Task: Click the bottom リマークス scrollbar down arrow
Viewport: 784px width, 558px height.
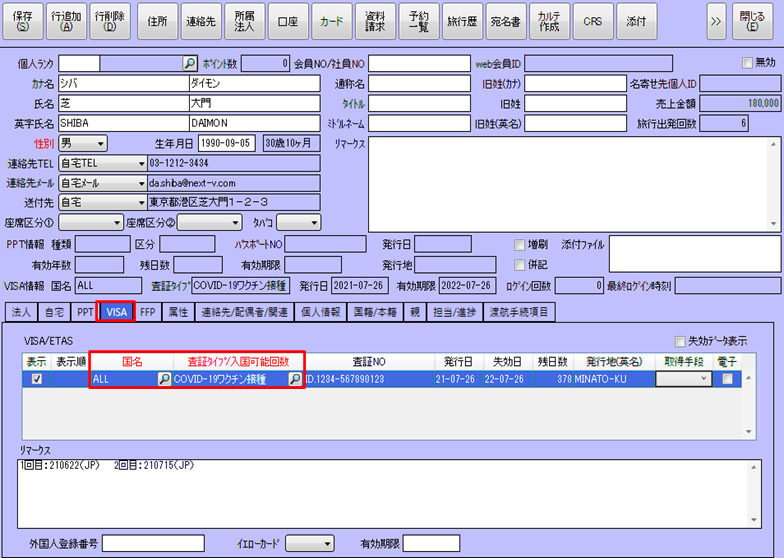Action: coord(754,520)
